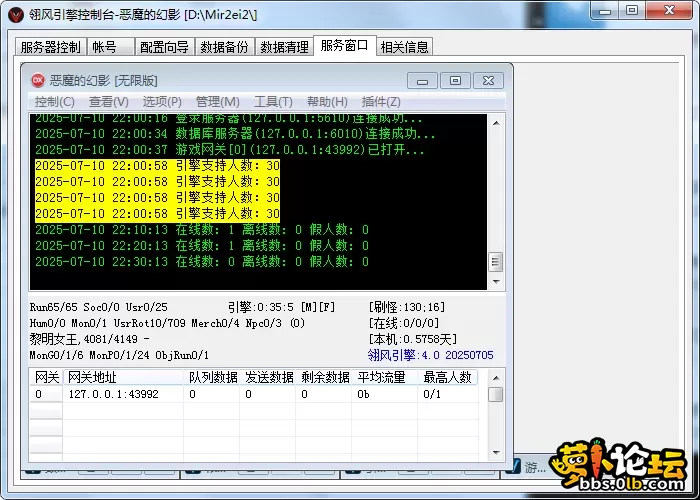Open the 相关信息 tab
700x500 pixels.
404,46
